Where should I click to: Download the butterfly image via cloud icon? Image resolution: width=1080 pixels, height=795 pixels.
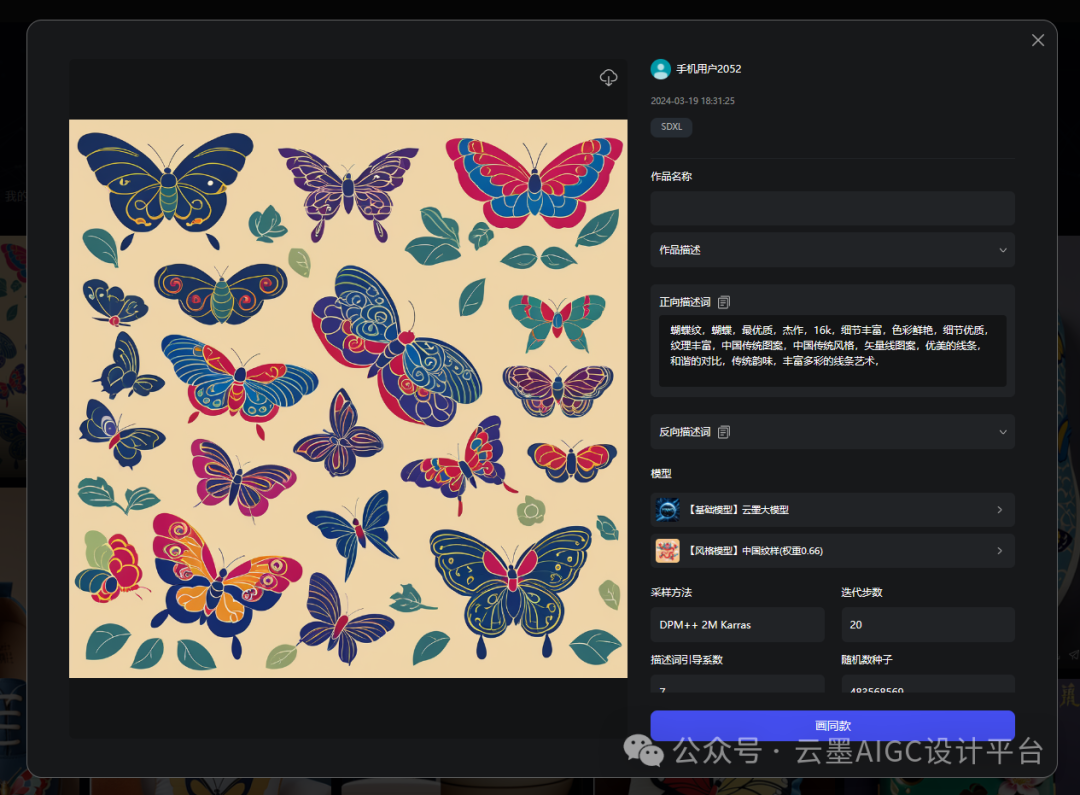coord(608,77)
